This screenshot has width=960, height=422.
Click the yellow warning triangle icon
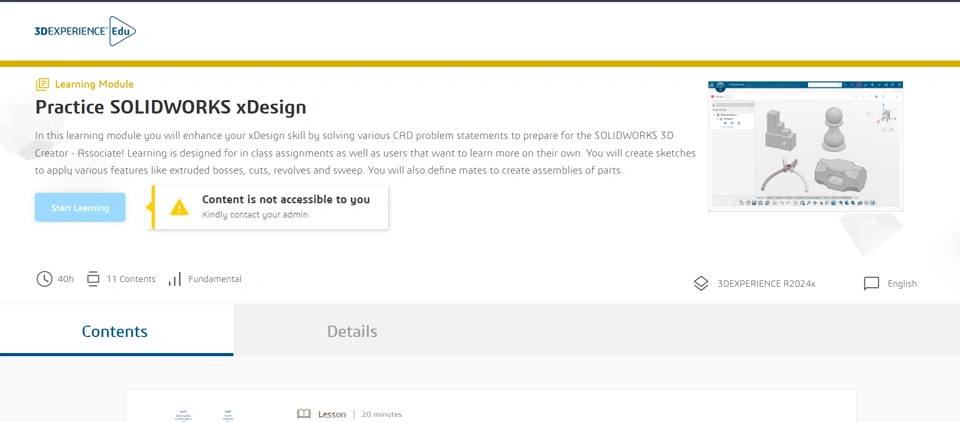(x=179, y=207)
